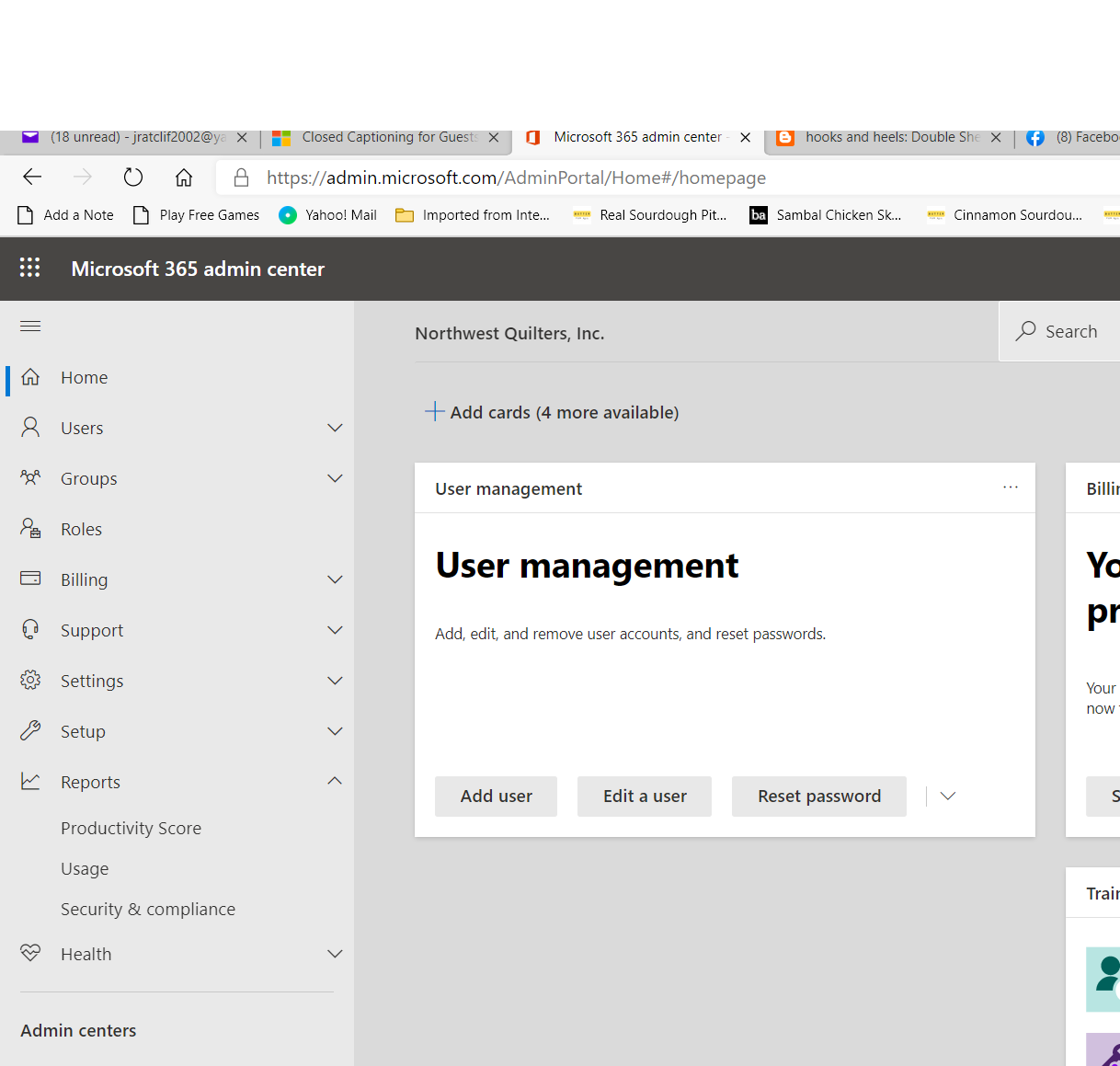Screen dimensions: 1120x1066
Task: Switch to the Facebook tab
Action: pos(1071,137)
